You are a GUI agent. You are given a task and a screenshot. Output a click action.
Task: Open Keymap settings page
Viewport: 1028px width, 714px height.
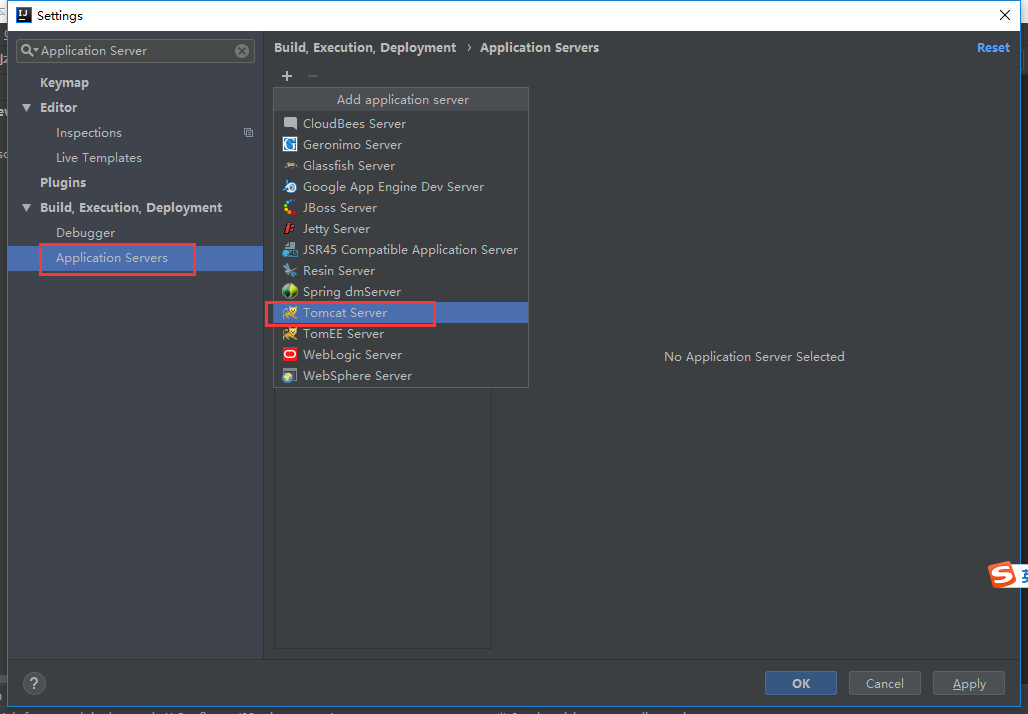pos(135,83)
